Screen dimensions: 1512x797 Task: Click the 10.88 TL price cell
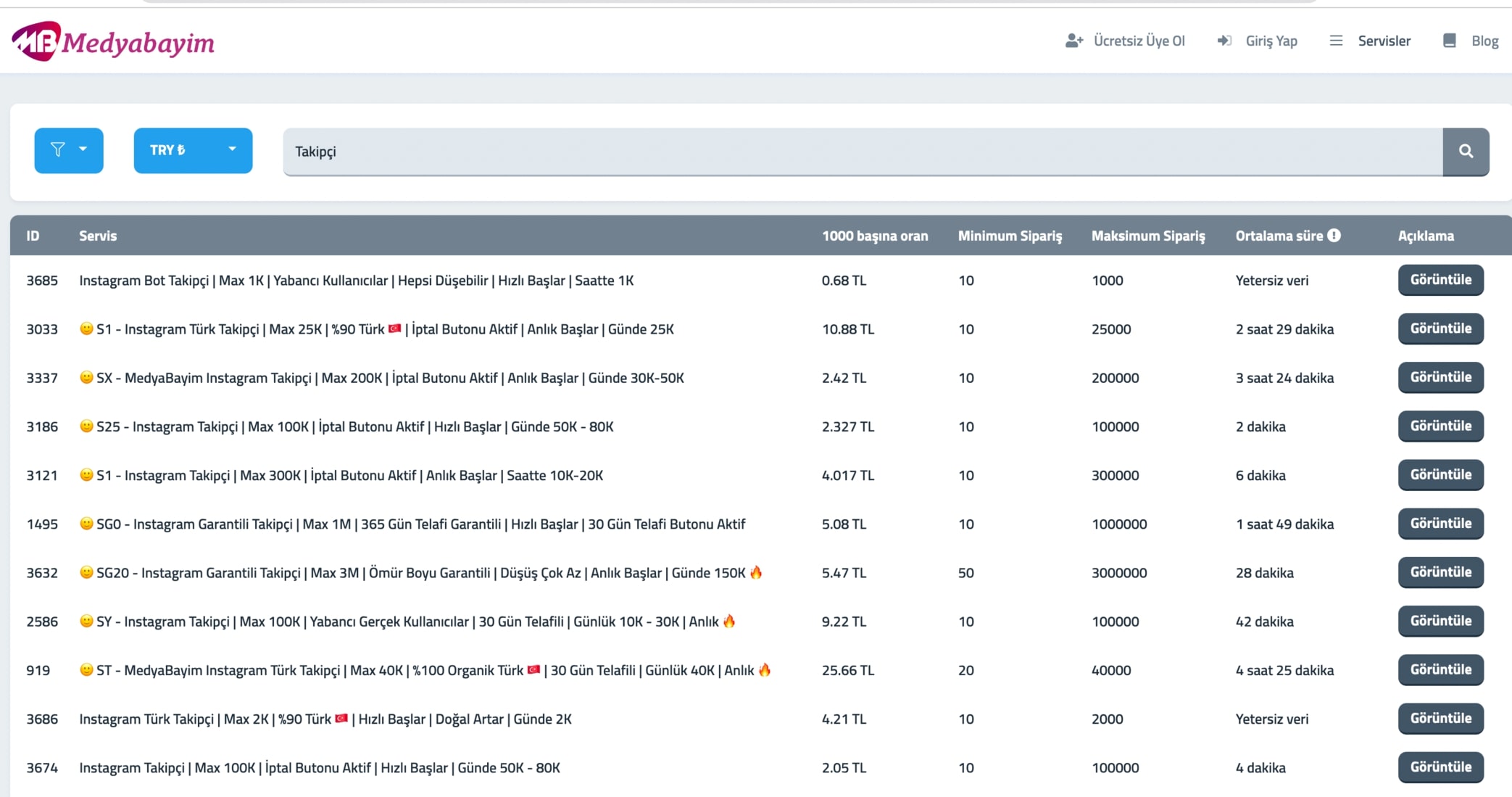848,329
